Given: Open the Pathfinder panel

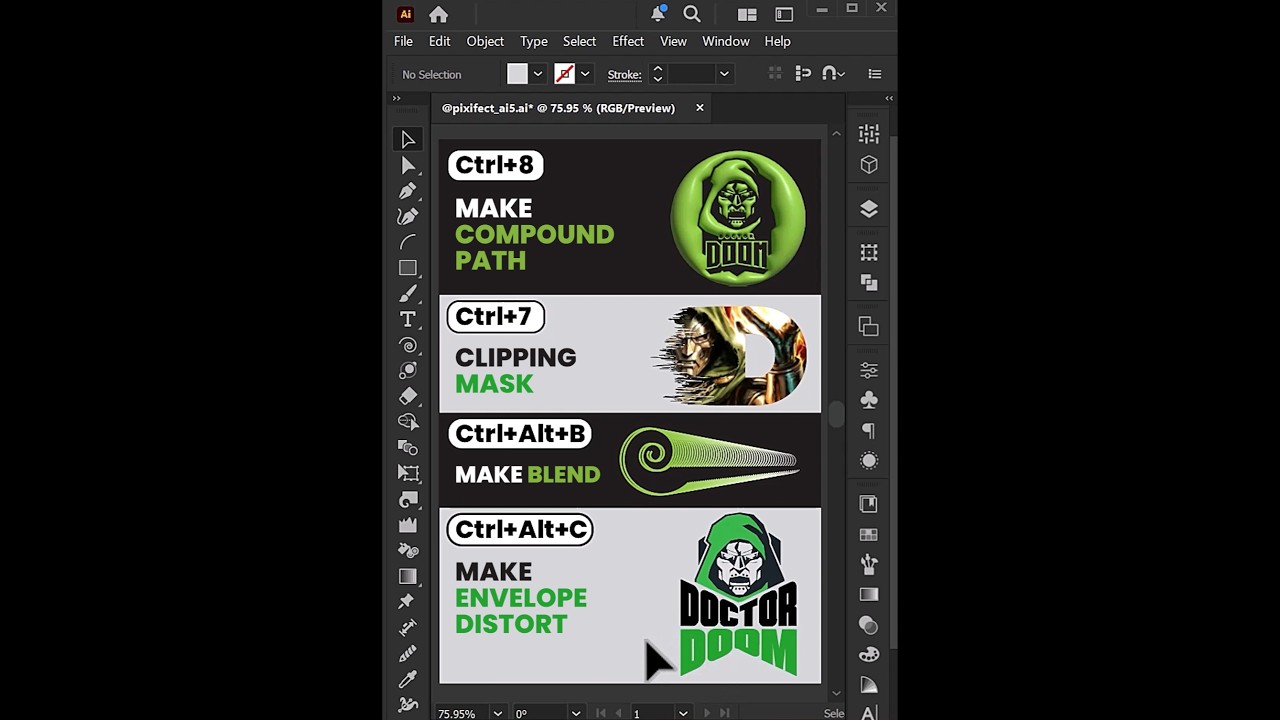Looking at the screenshot, I should point(869,283).
